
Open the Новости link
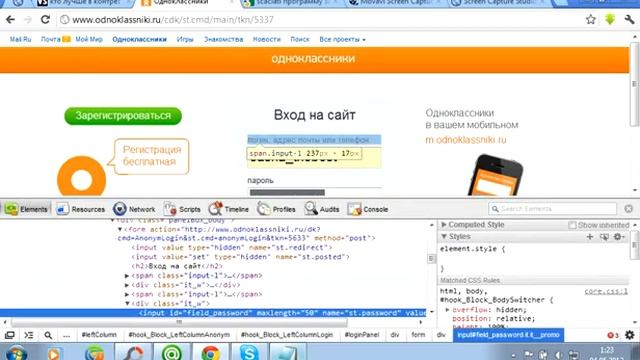tap(267, 40)
